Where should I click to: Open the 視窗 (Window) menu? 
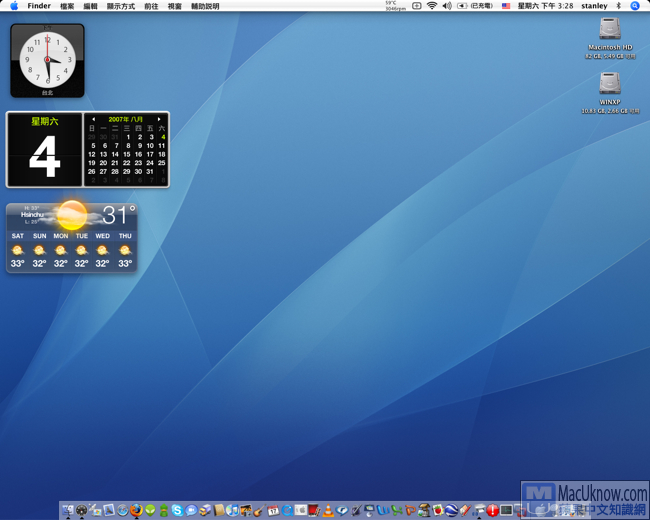tap(175, 6)
